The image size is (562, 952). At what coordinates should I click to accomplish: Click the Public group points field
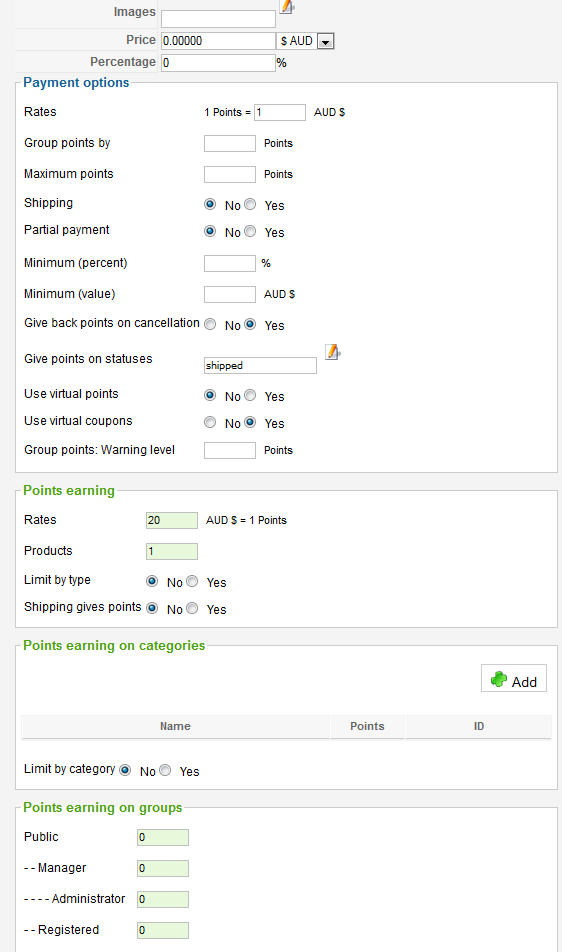pyautogui.click(x=163, y=837)
